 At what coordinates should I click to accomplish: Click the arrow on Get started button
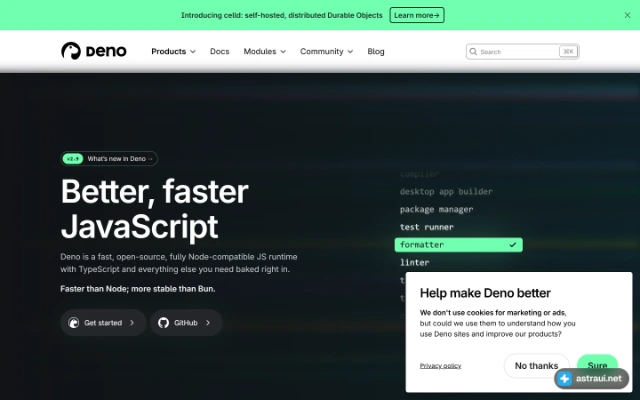click(132, 323)
